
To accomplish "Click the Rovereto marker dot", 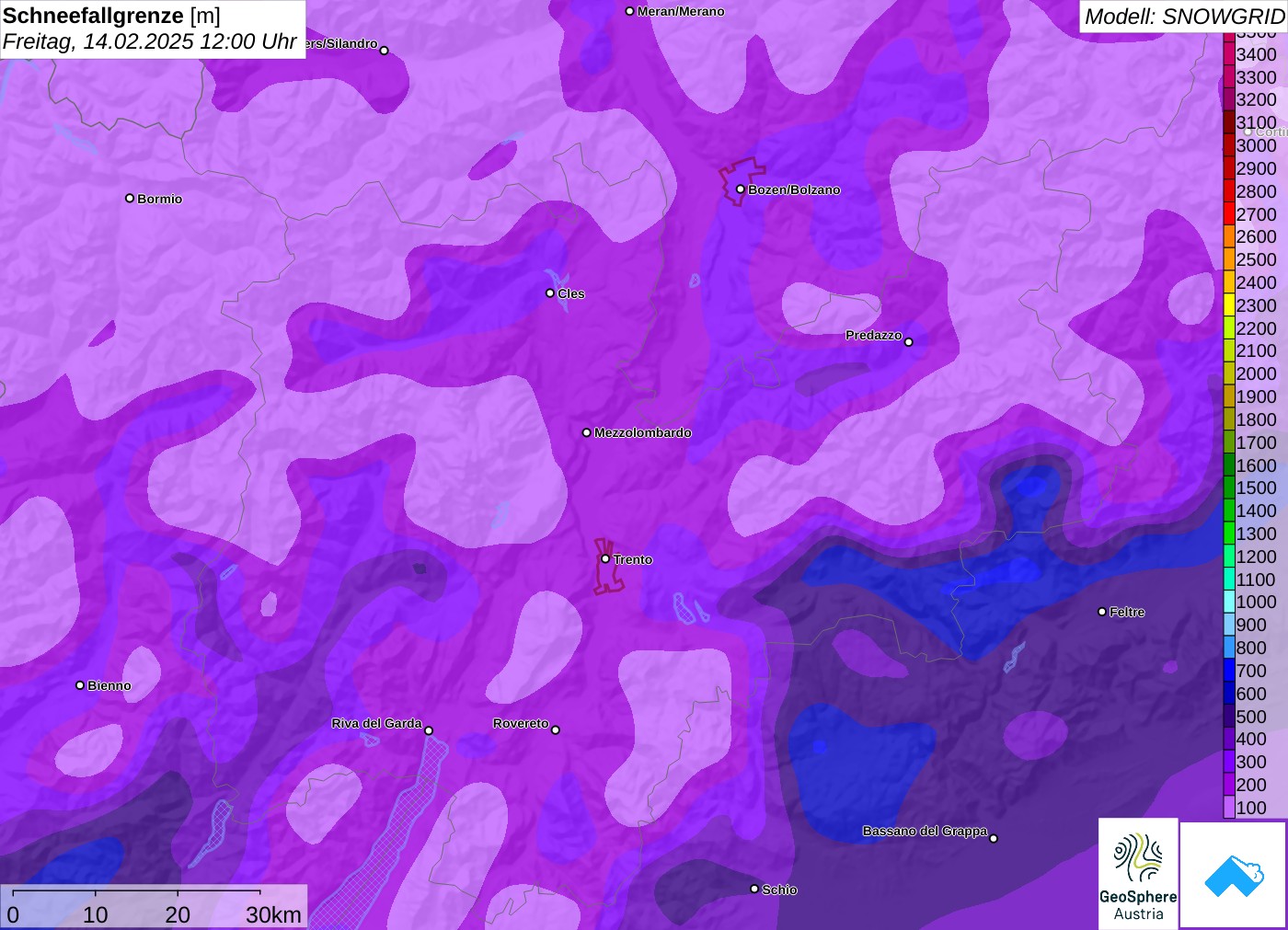I will (x=556, y=730).
